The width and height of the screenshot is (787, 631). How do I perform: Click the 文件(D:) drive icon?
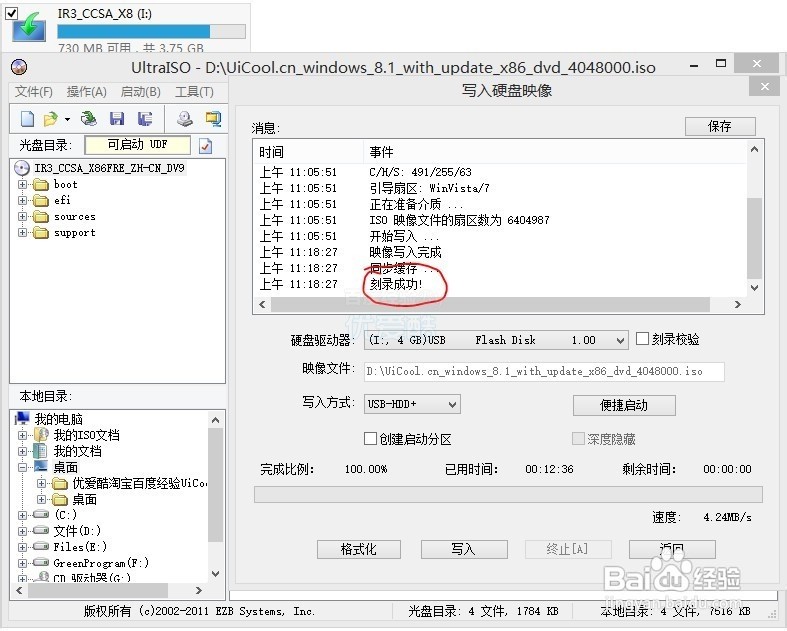click(x=41, y=531)
